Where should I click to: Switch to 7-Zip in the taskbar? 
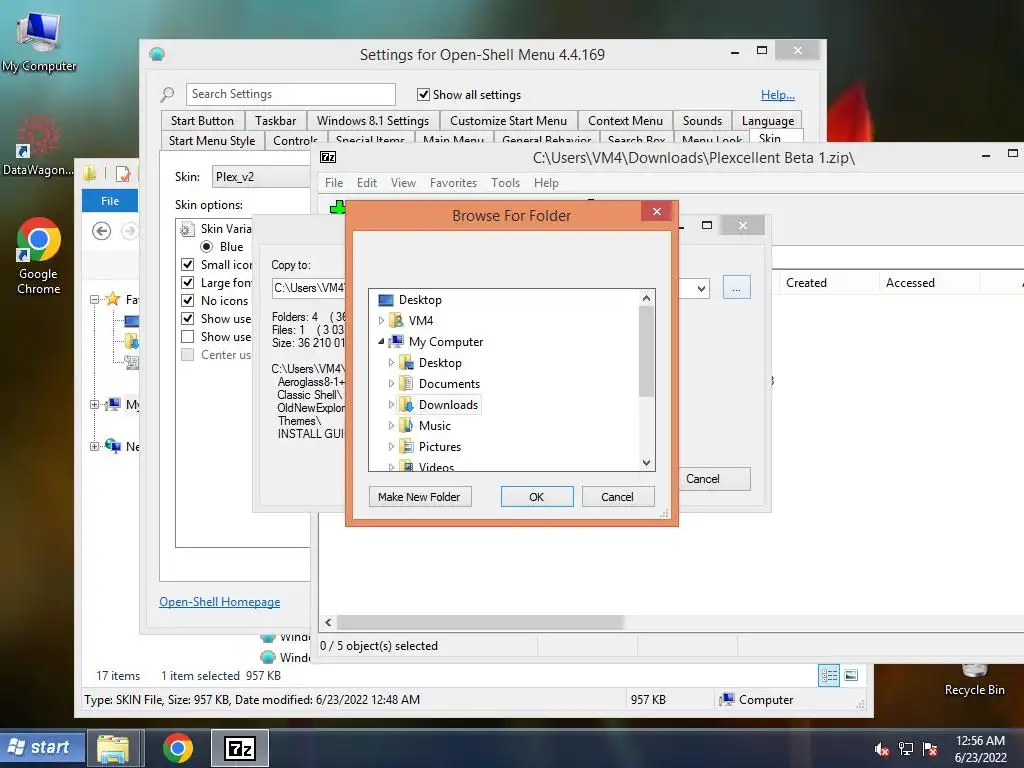pyautogui.click(x=240, y=748)
